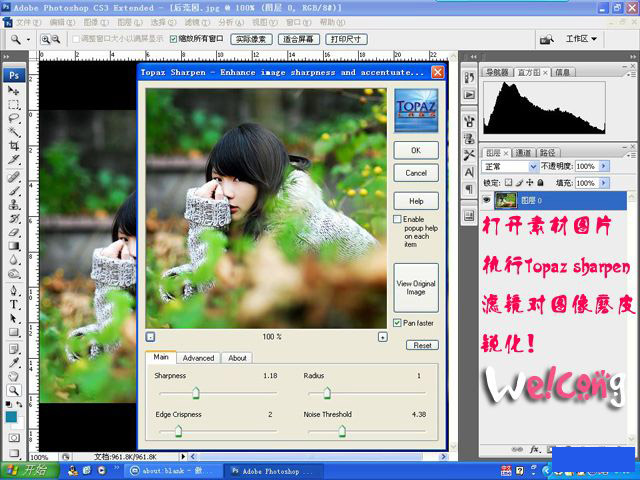Select the Zoom tool in the toolbox

[x=13, y=391]
